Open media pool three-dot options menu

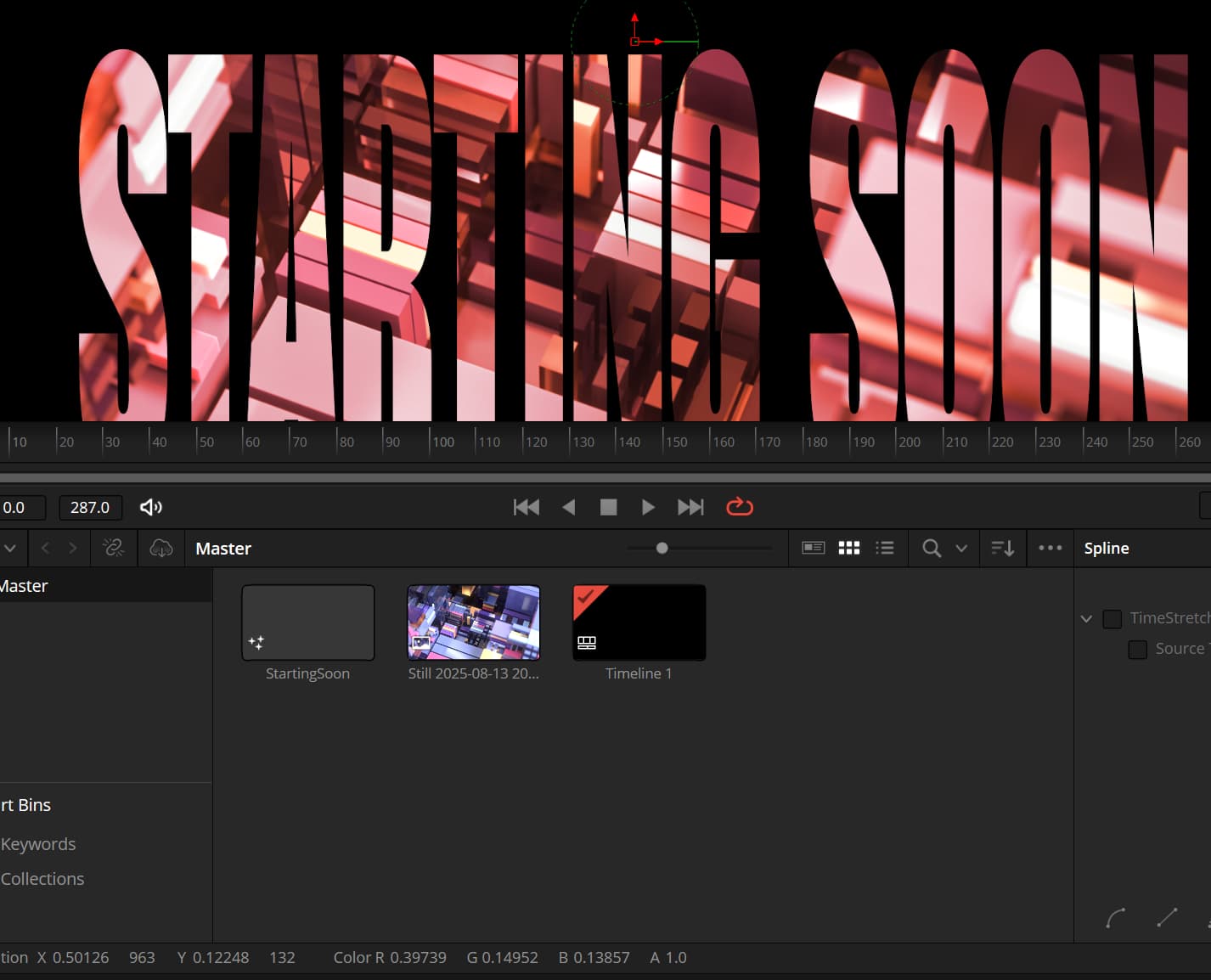click(1050, 548)
